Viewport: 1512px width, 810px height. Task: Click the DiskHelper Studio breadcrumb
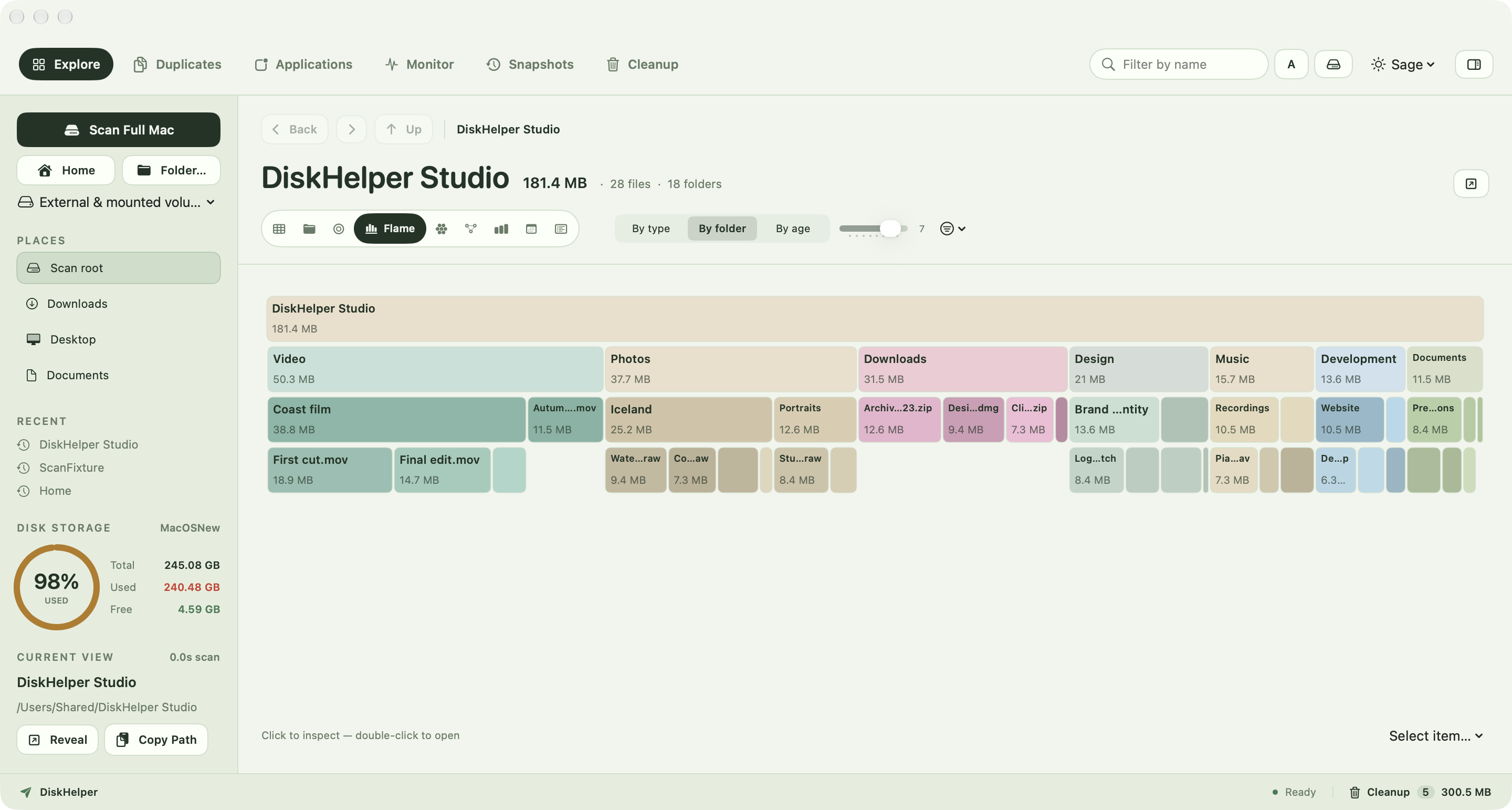508,129
